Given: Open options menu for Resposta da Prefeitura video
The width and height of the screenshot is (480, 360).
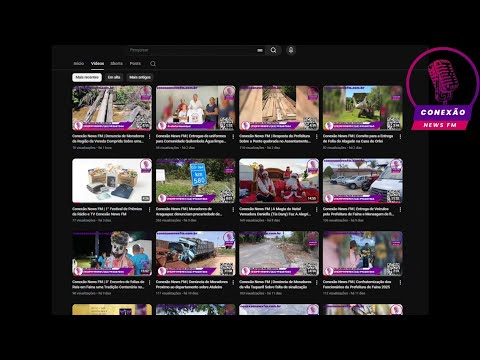Looking at the screenshot, I should point(317,137).
